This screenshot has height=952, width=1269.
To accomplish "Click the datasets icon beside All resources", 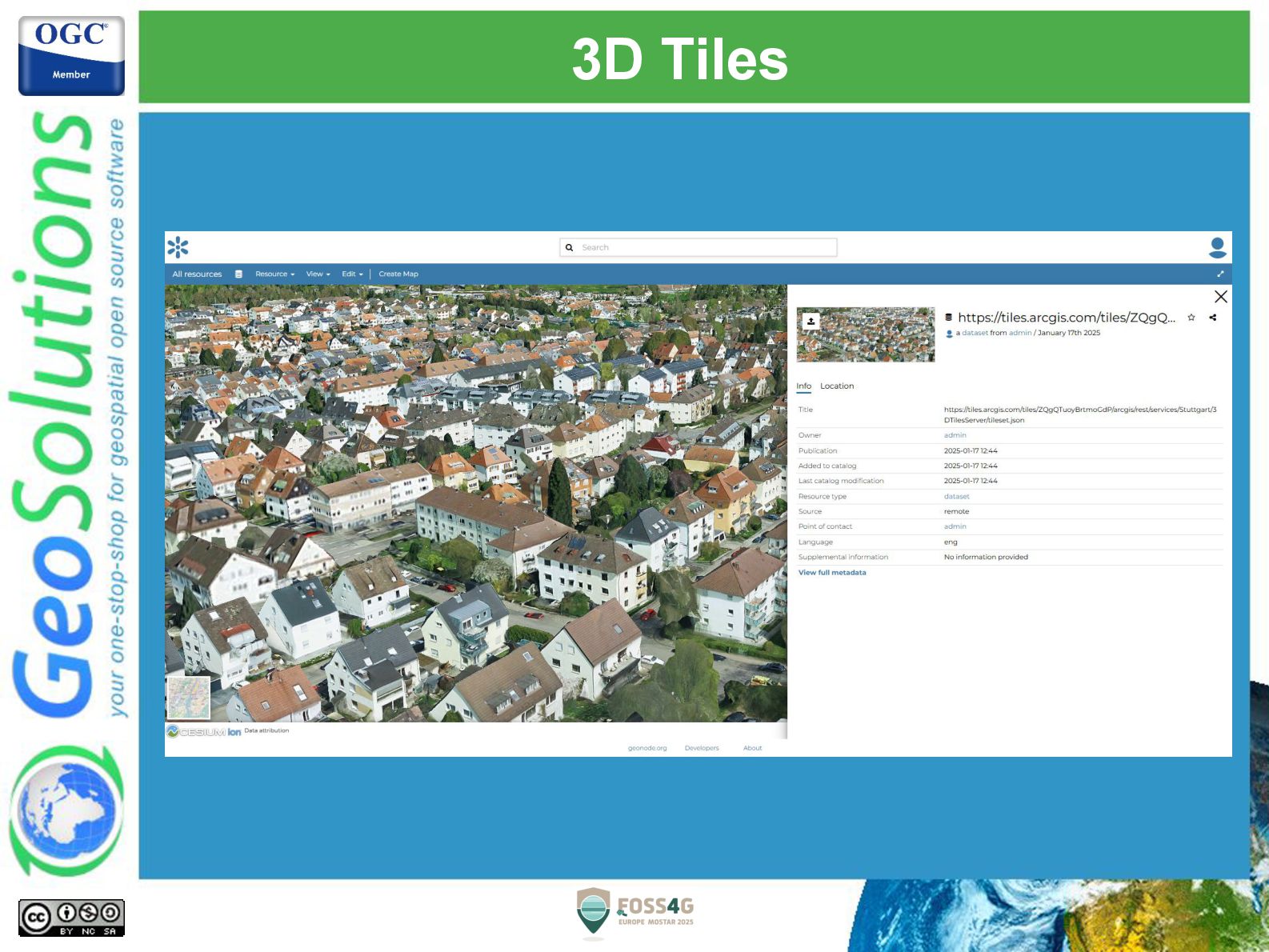I will coord(238,274).
